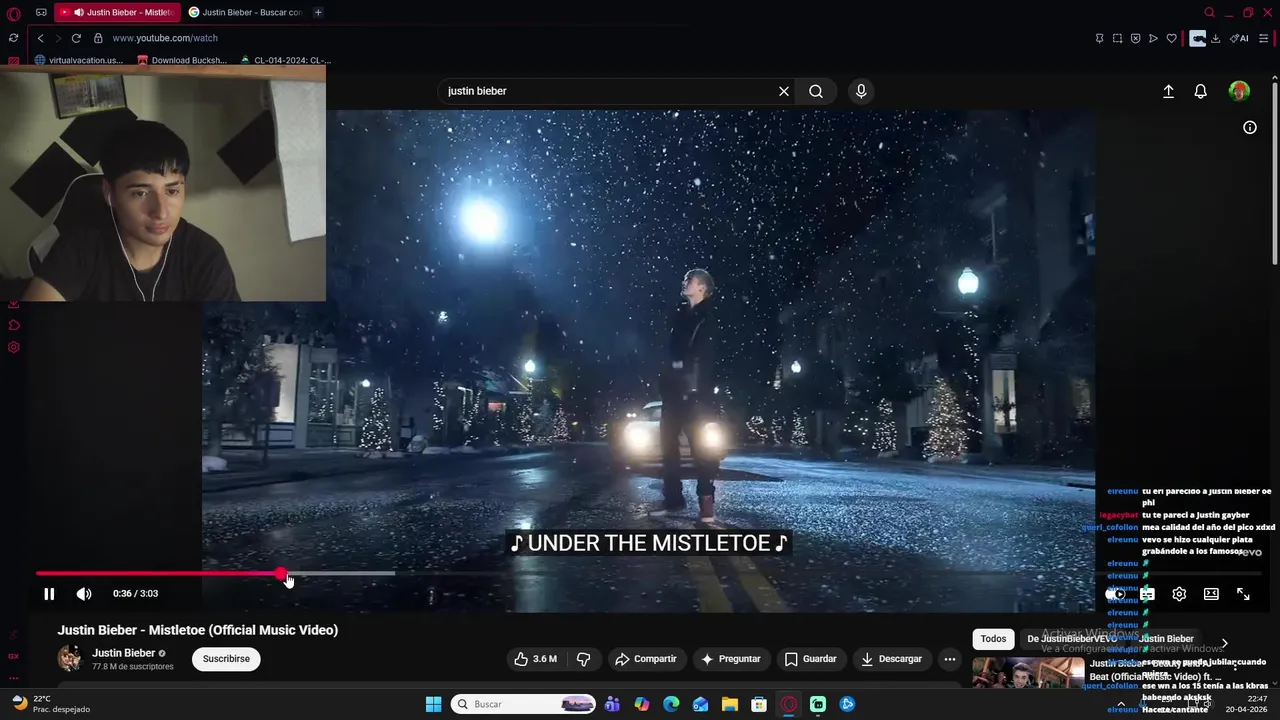Viewport: 1280px width, 720px height.
Task: Open the Download Bucksh... bookmark
Action: click(182, 60)
